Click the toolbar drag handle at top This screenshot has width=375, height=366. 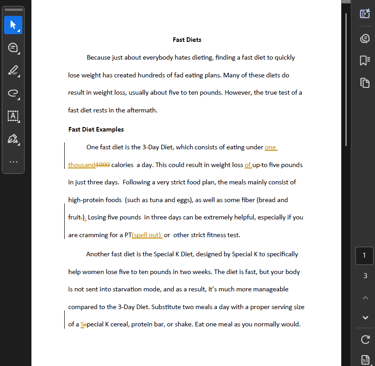pyautogui.click(x=13, y=10)
